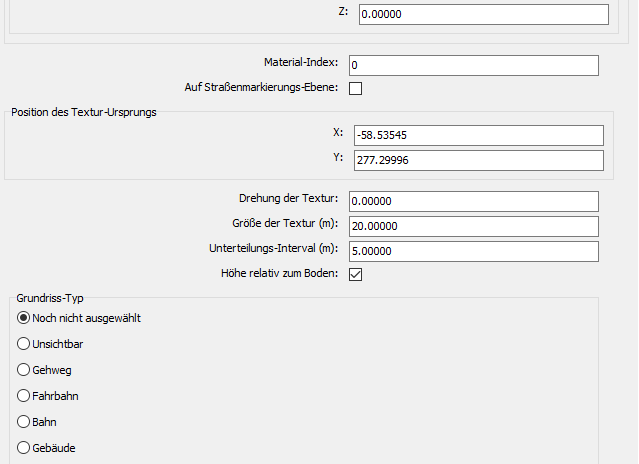The width and height of the screenshot is (639, 464).
Task: Focus the Drehung der Textur field
Action: (473, 202)
